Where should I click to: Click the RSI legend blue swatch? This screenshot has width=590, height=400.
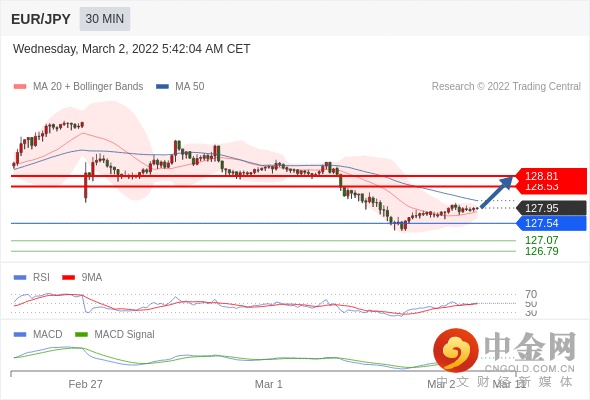(x=20, y=278)
